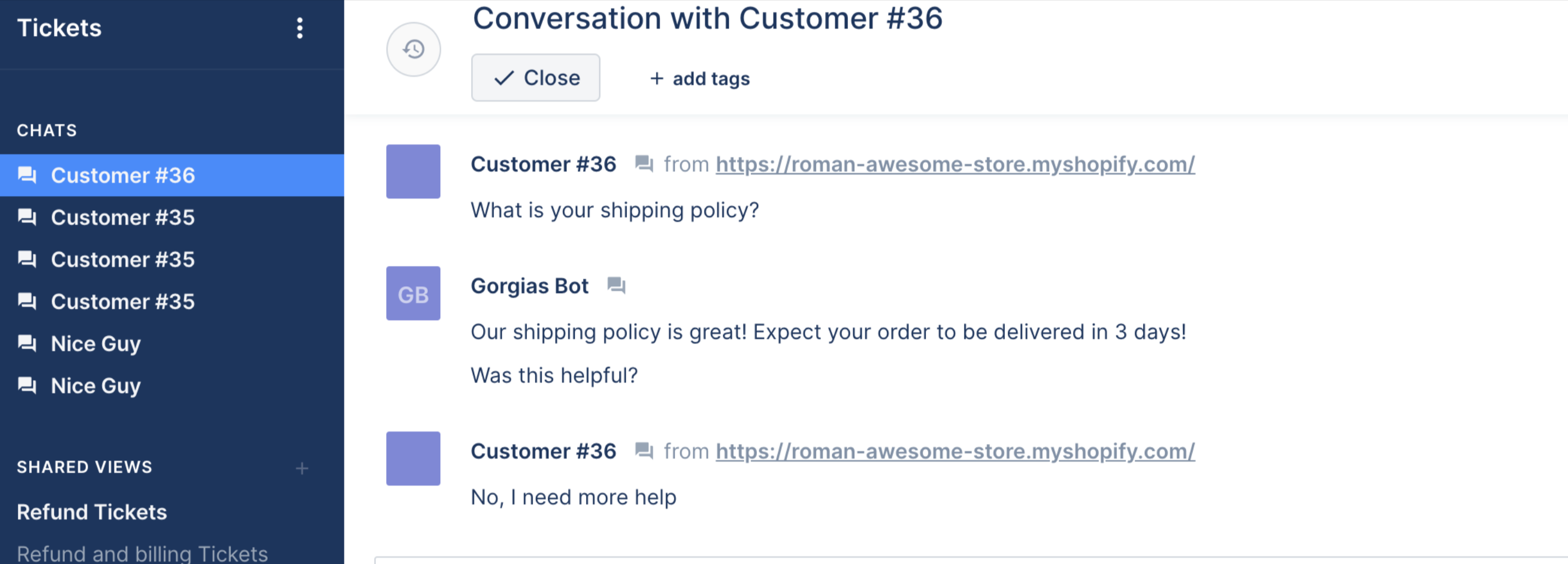Click the first Customer #36 purple avatar
1568x564 pixels.
(413, 172)
